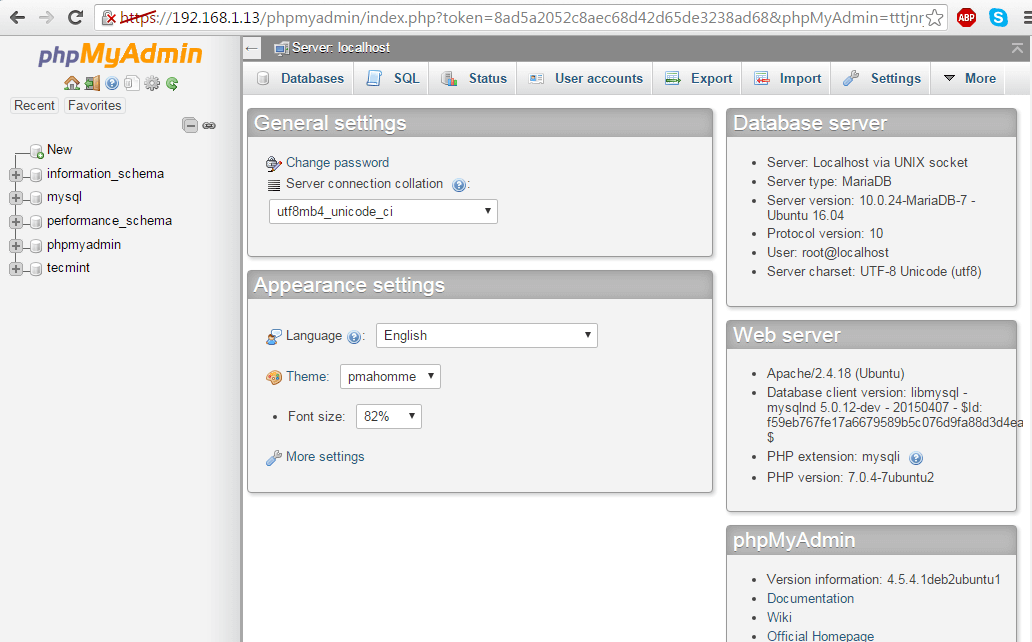The width and height of the screenshot is (1032, 642).
Task: Click the browser back arrow
Action: coord(17,17)
